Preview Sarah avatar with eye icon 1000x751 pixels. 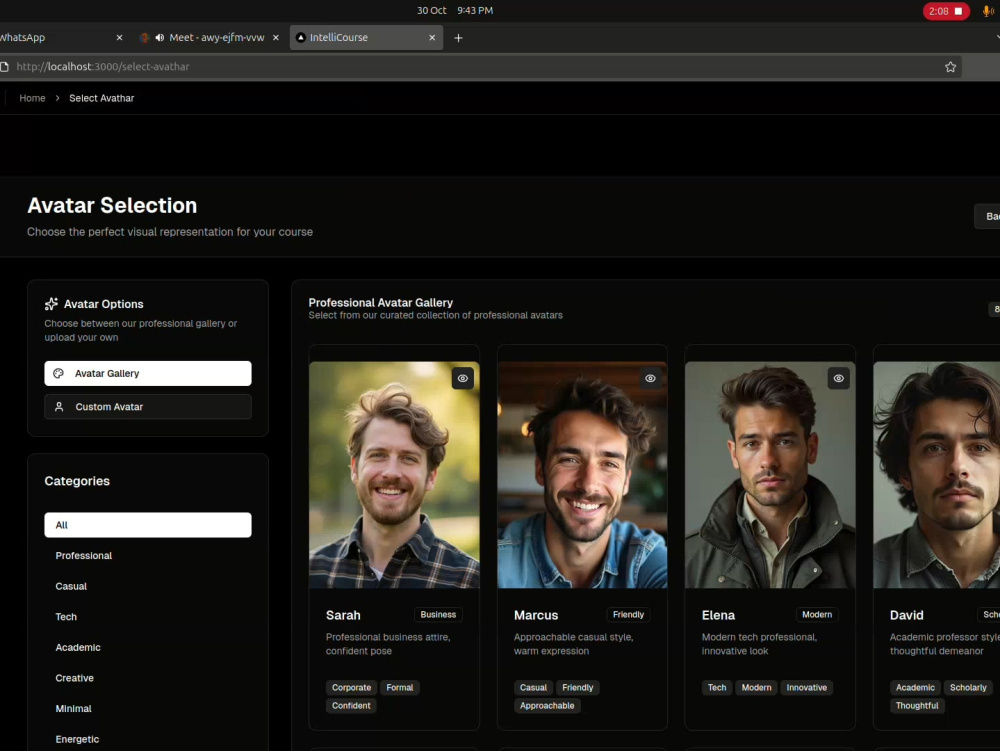pyautogui.click(x=462, y=378)
